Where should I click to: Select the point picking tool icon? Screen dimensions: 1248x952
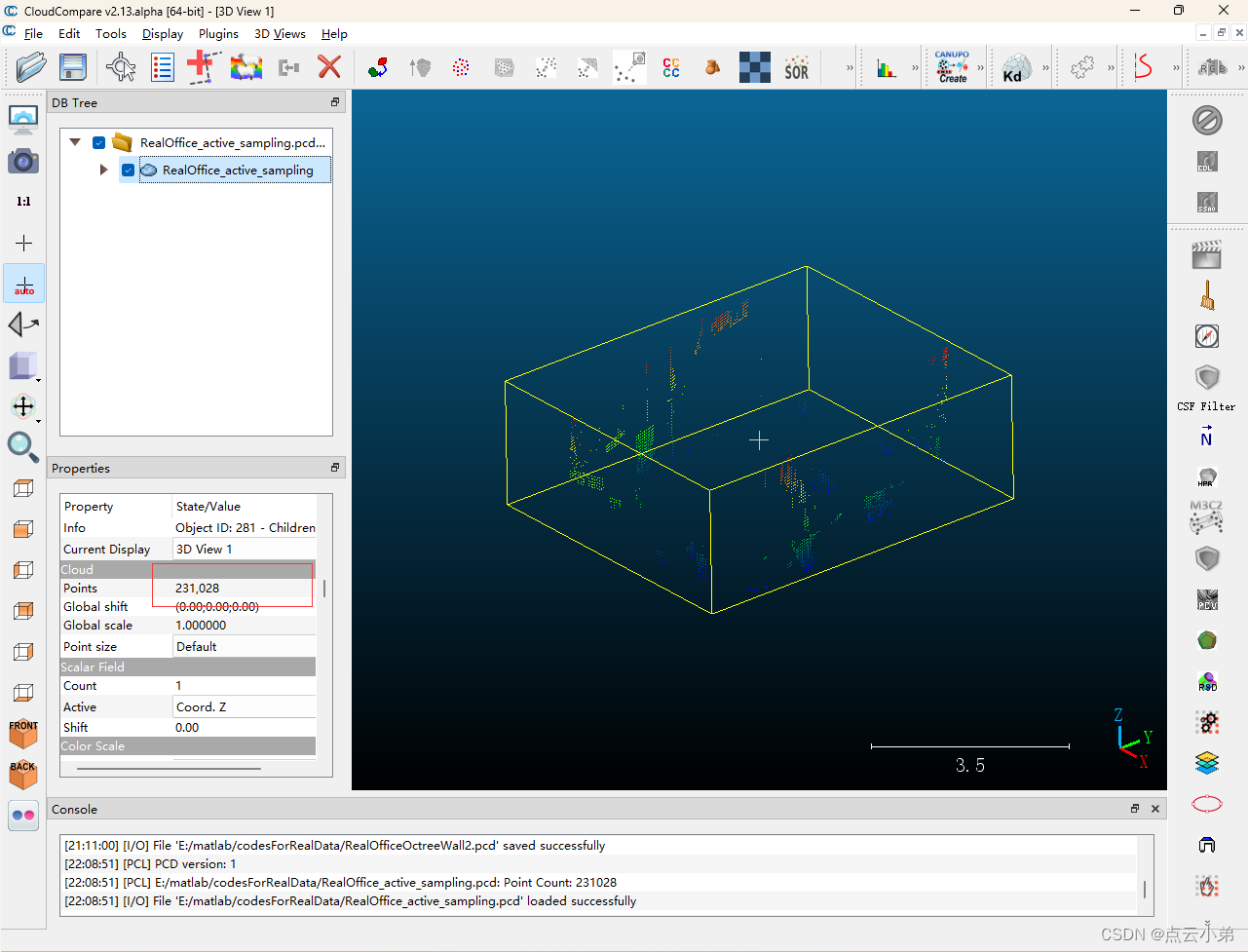coord(121,67)
